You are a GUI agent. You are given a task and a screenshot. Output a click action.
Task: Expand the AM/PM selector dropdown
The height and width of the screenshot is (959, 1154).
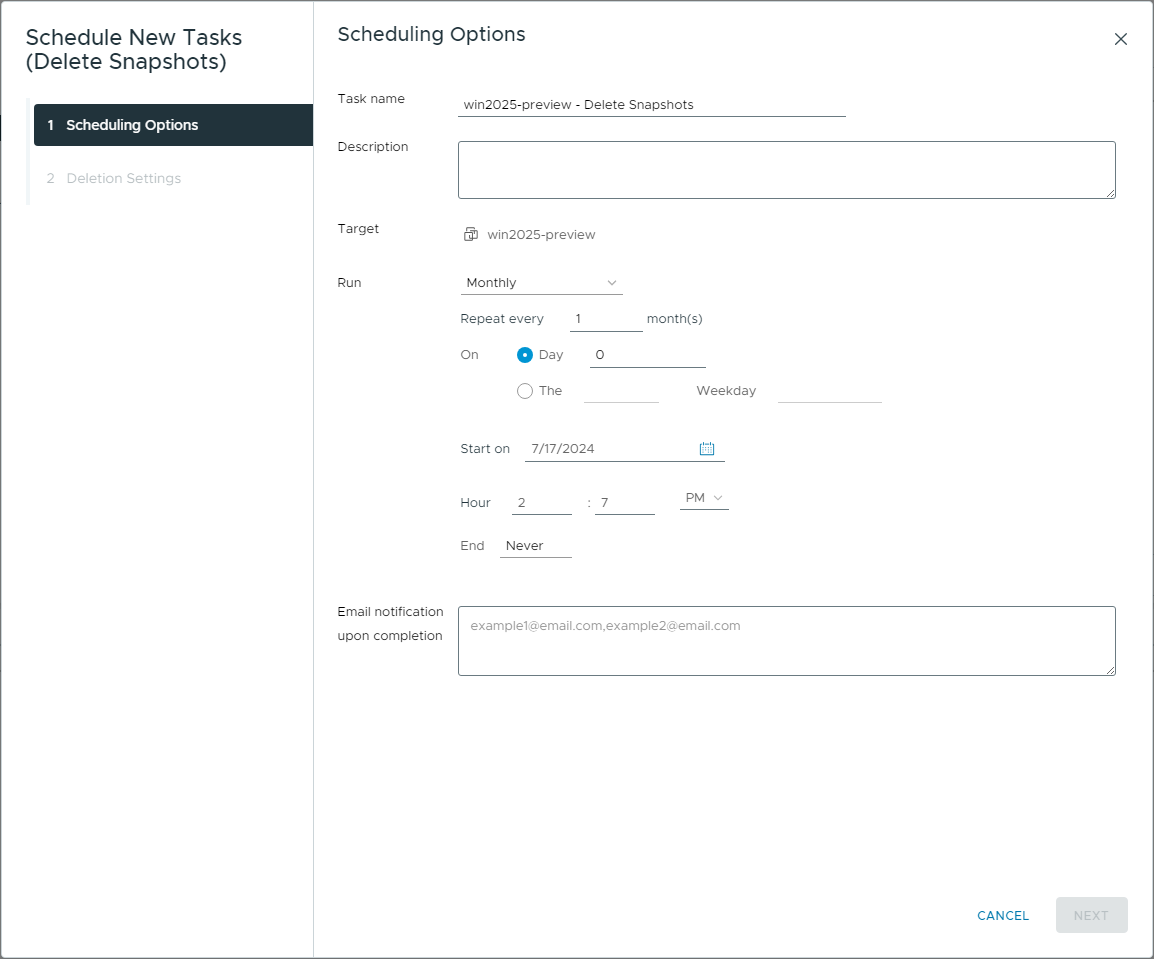704,498
